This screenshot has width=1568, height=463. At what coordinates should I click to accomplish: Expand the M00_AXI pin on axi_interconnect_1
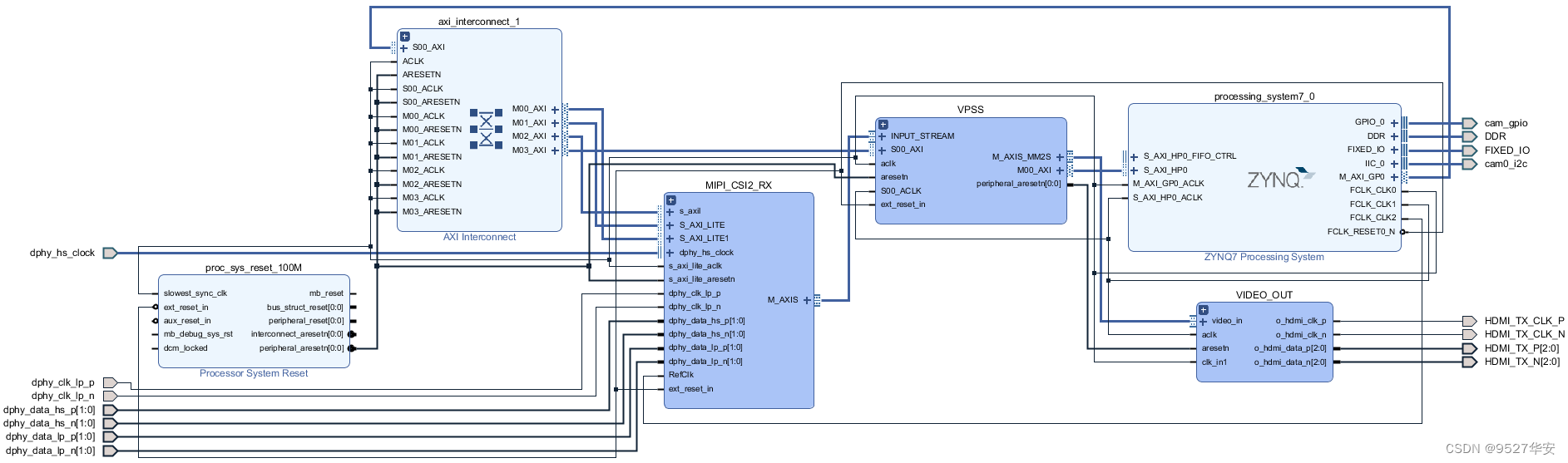[x=555, y=110]
